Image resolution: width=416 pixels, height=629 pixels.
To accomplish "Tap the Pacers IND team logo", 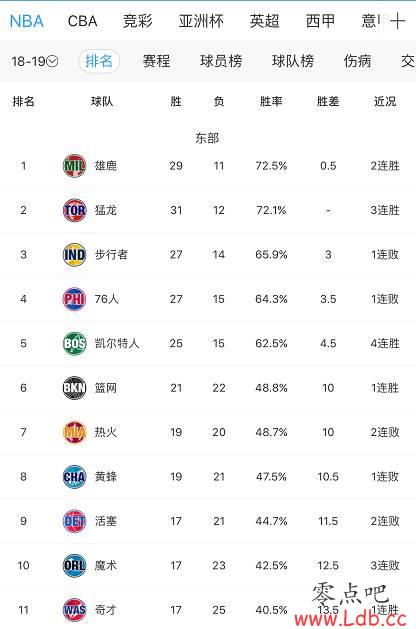I will [x=75, y=254].
